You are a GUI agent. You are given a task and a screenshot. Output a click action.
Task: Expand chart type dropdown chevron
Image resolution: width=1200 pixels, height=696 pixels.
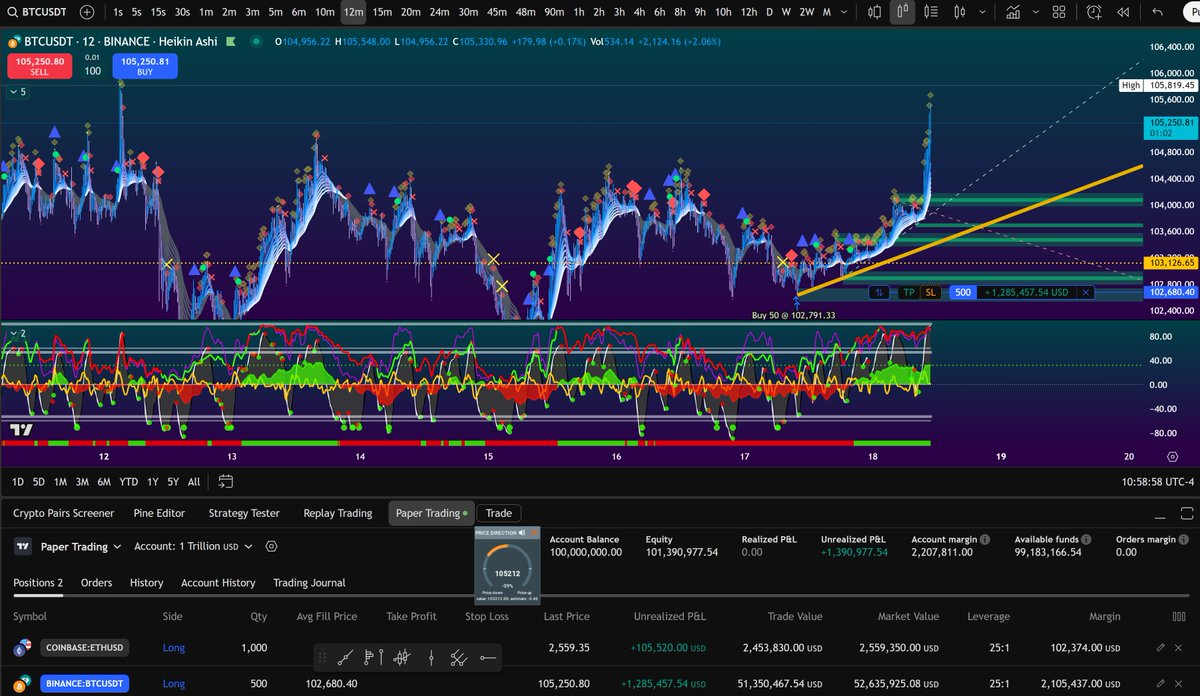click(x=982, y=12)
